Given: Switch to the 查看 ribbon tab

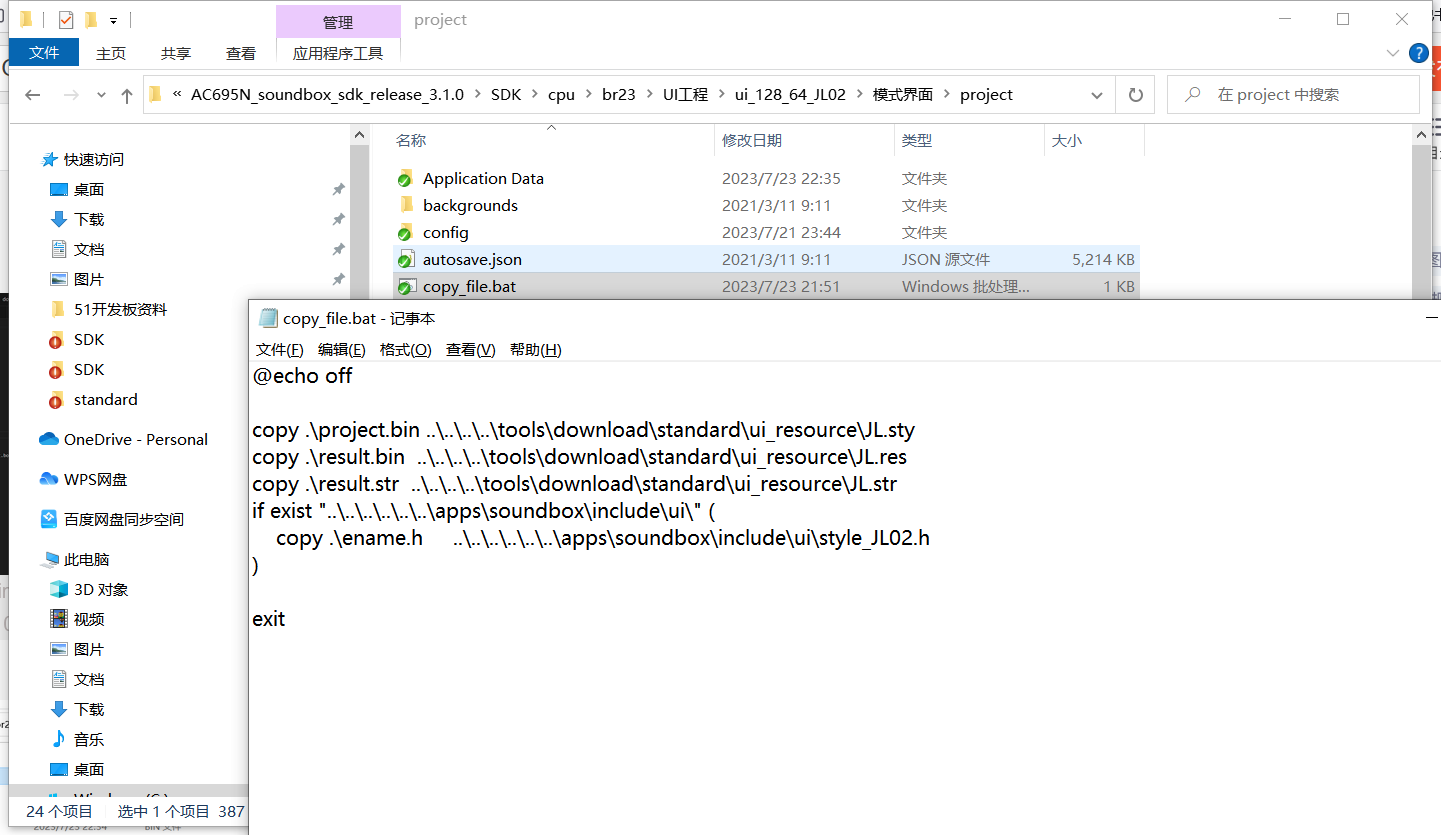Looking at the screenshot, I should 240,53.
